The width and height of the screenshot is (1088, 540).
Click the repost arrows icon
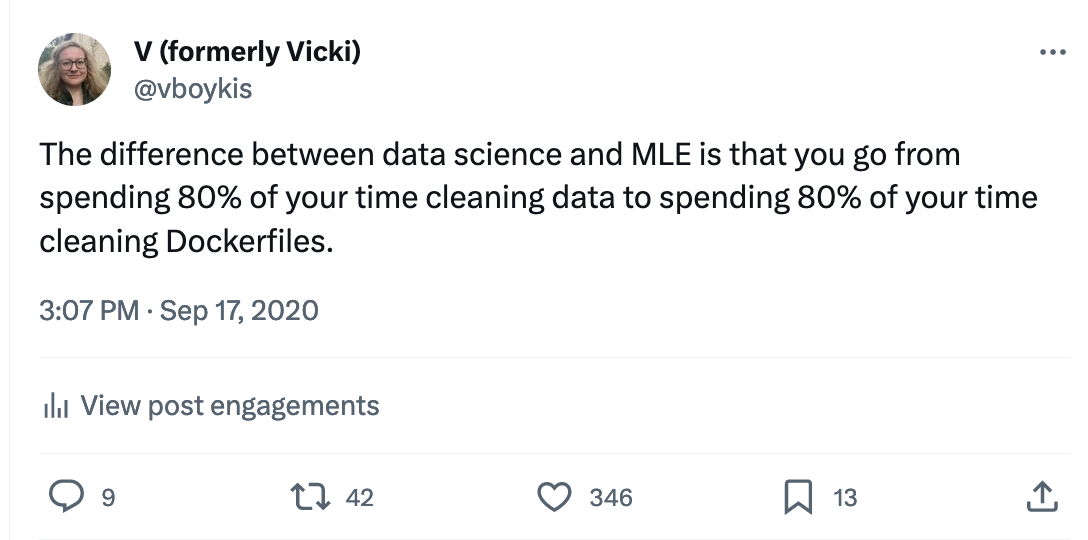[304, 496]
